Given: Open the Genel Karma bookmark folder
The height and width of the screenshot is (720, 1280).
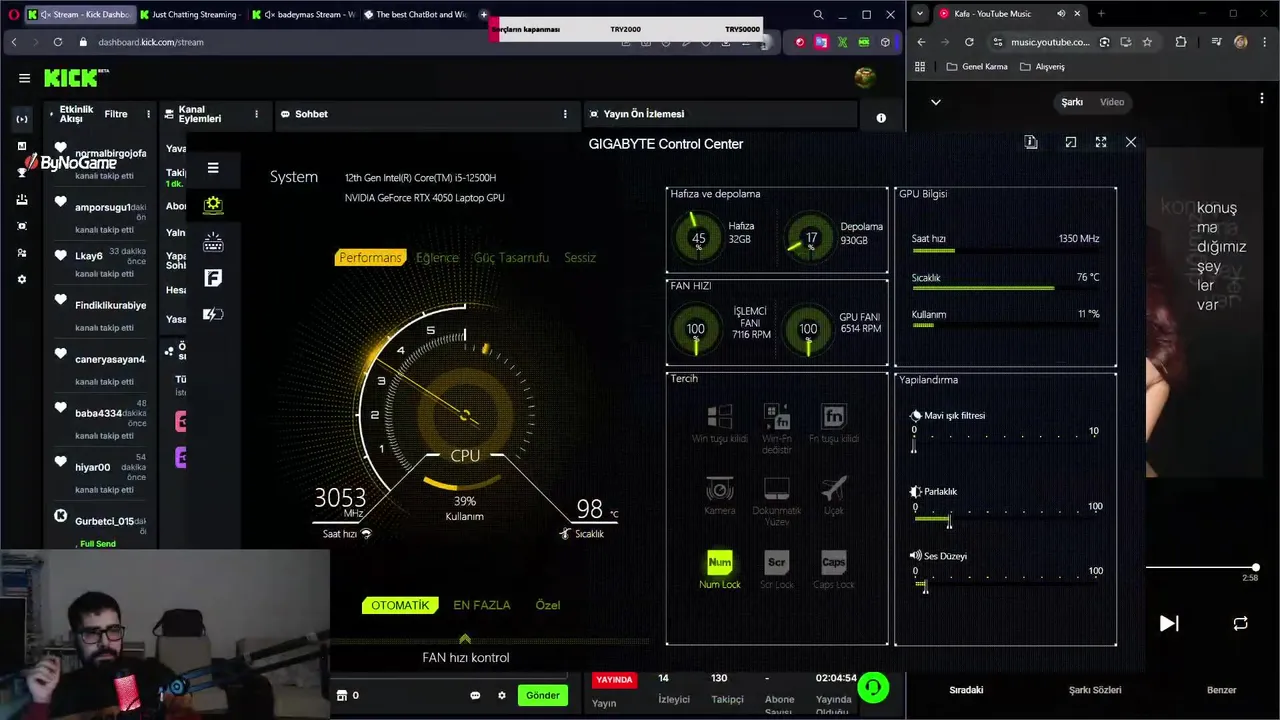Looking at the screenshot, I should (977, 67).
